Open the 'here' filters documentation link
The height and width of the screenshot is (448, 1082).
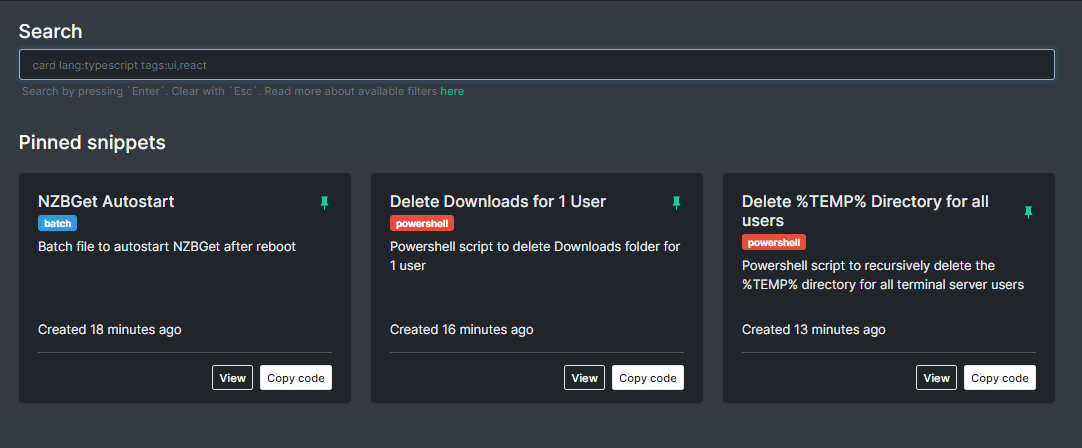click(x=452, y=91)
